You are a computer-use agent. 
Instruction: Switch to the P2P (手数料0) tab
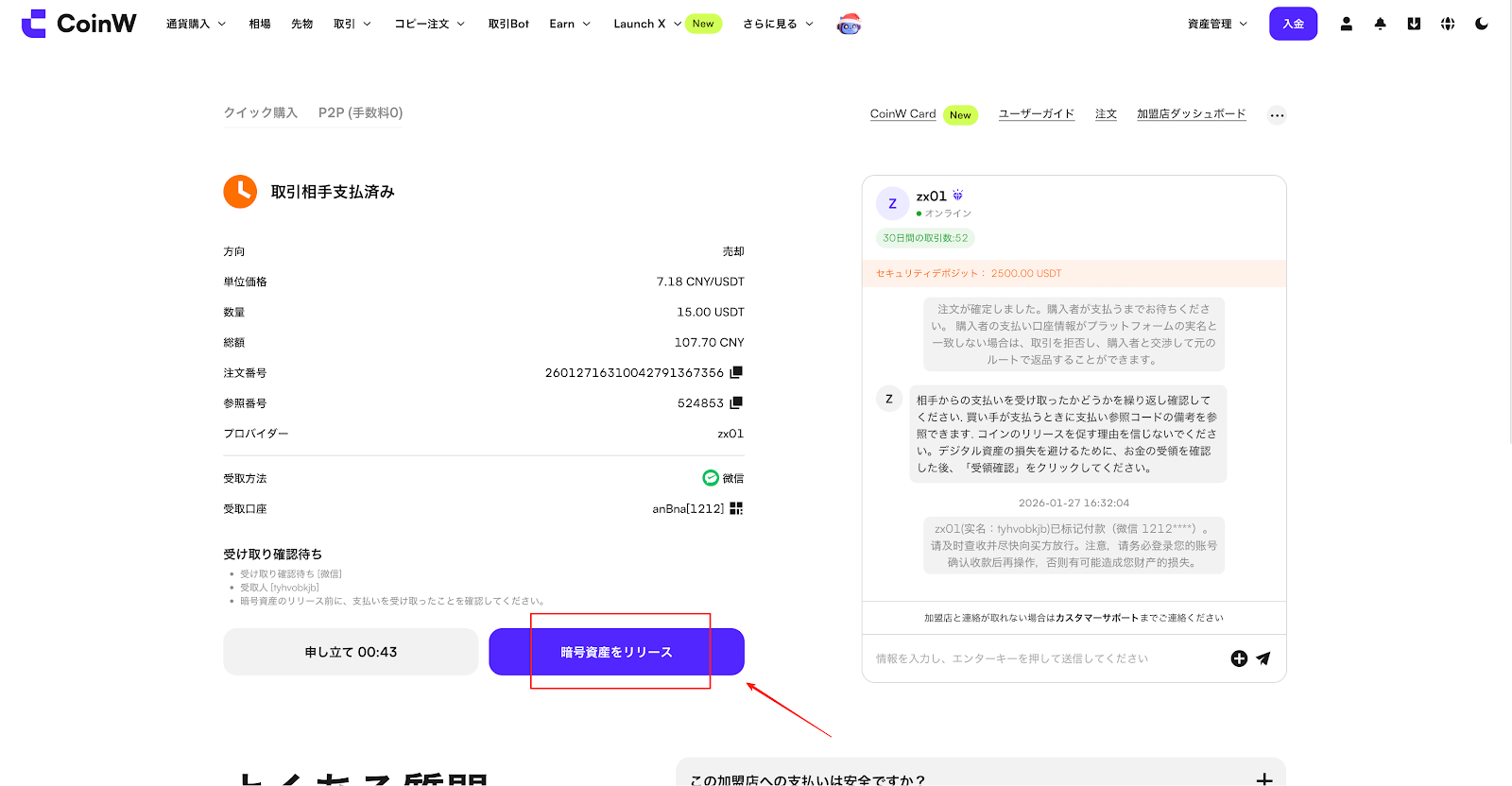pos(360,112)
